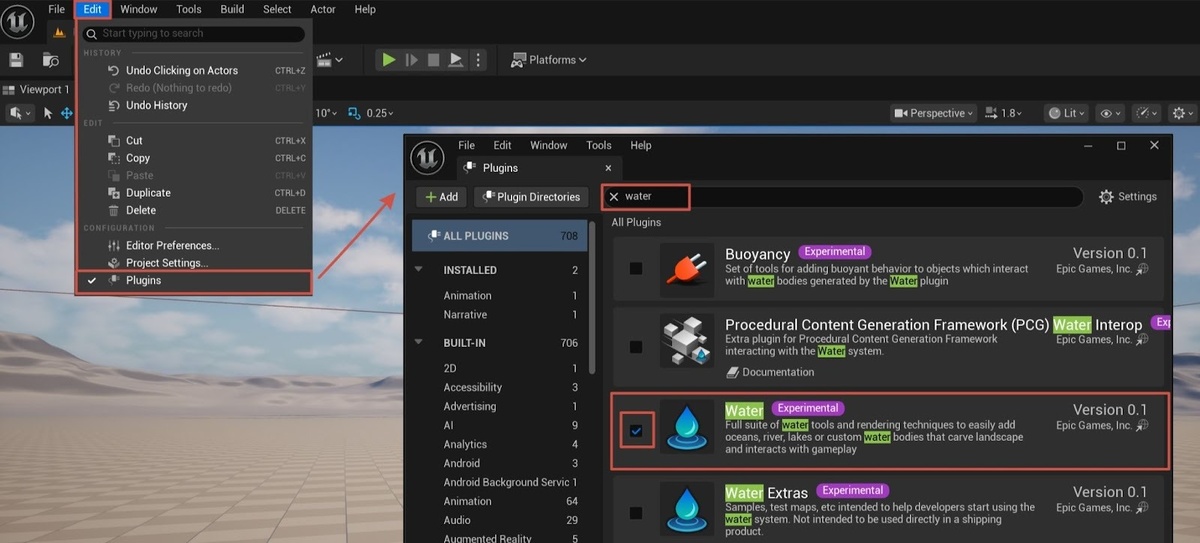Choose Plugins in the Edit menu
Viewport: 1200px width, 543px height.
tap(195, 281)
